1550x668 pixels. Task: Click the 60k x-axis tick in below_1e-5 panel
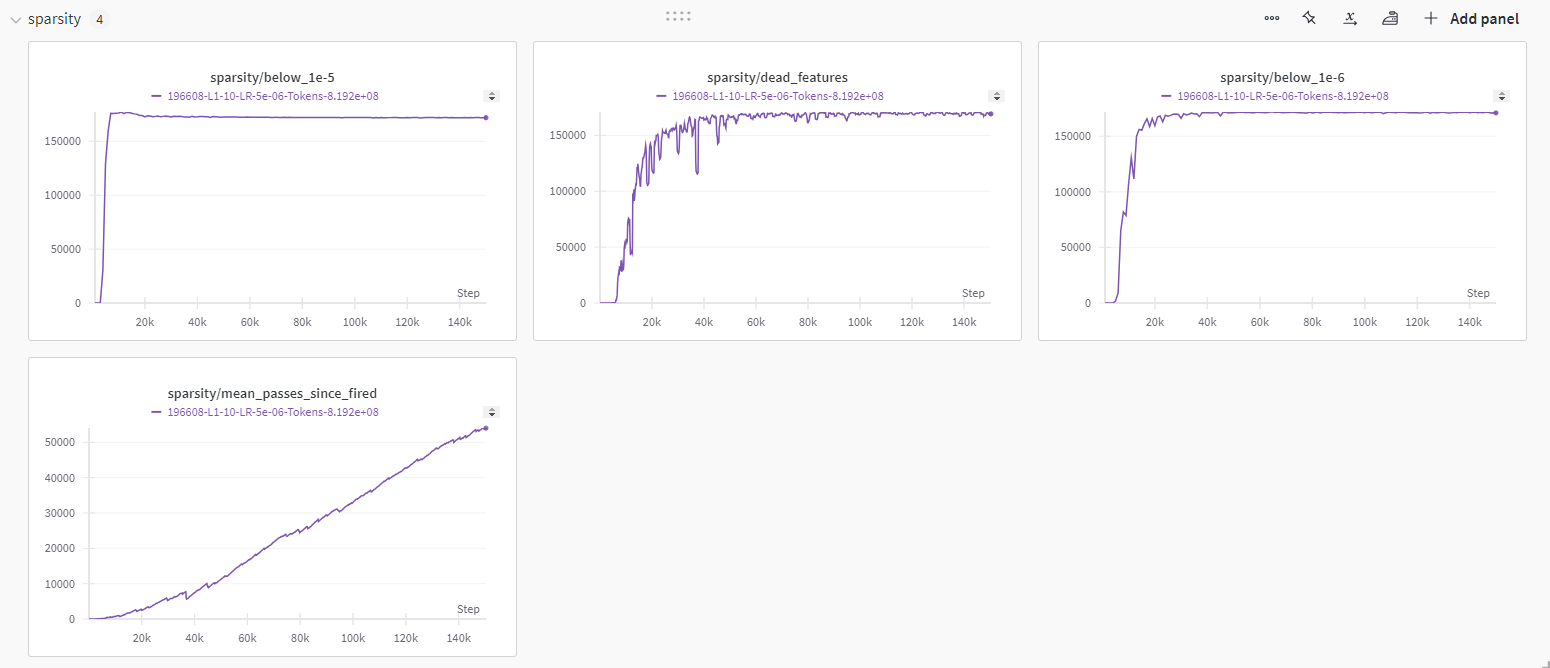coord(250,323)
